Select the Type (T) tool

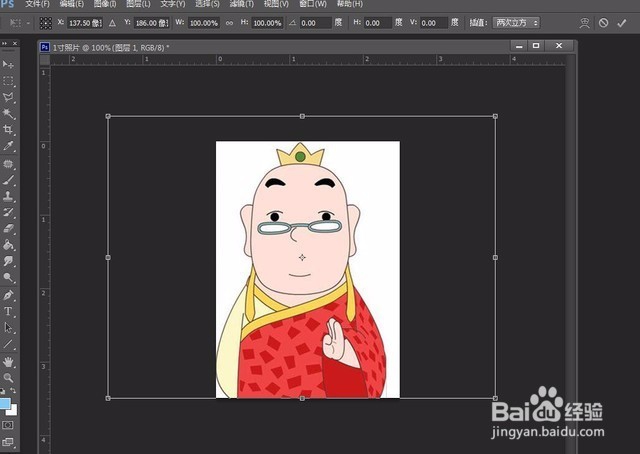[8, 312]
